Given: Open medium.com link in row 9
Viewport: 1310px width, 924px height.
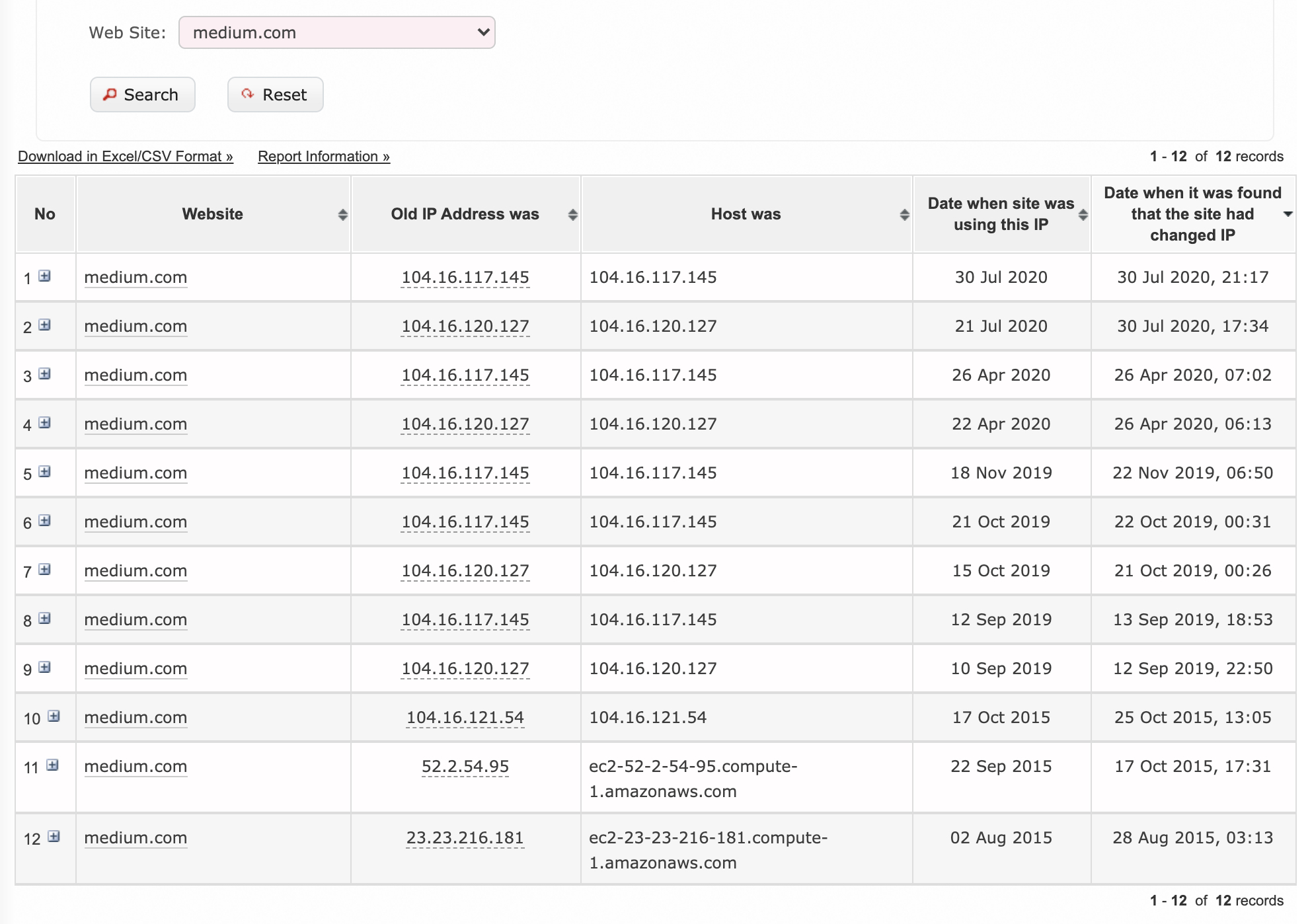Looking at the screenshot, I should pos(135,669).
